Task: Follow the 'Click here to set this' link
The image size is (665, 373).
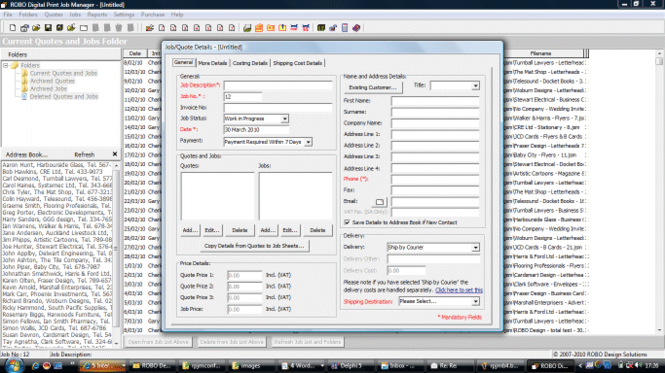Action: (x=459, y=290)
